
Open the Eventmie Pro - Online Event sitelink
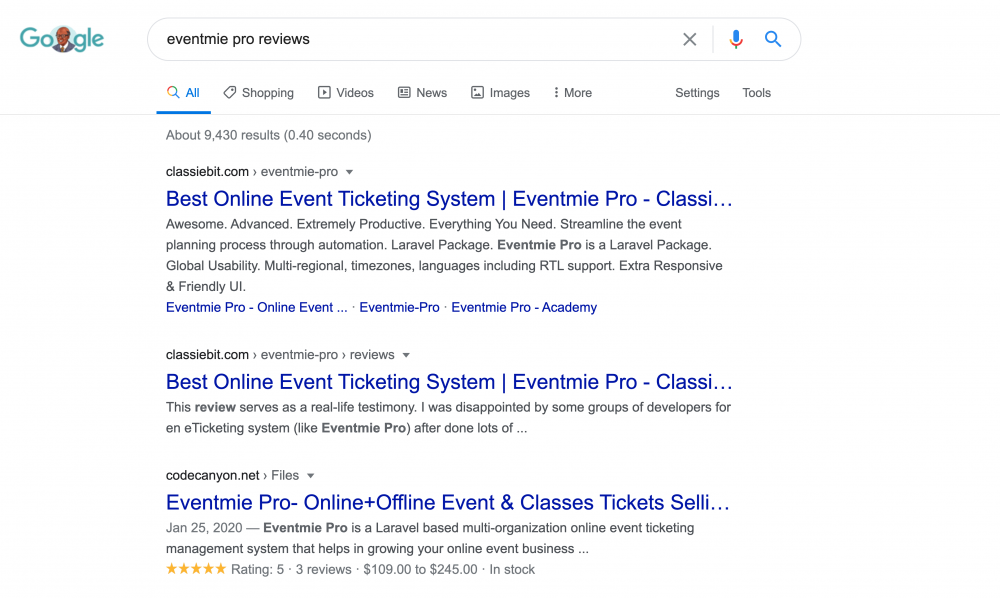256,307
